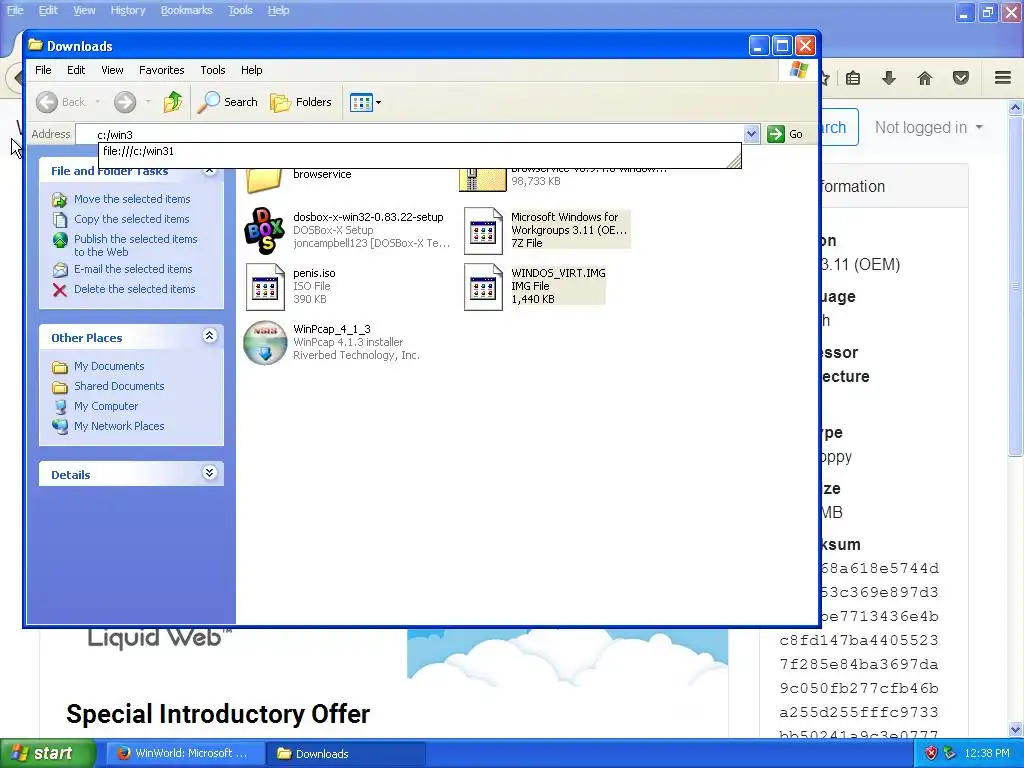1024x768 pixels.
Task: Open the Back history dropdown arrow
Action: click(x=98, y=102)
